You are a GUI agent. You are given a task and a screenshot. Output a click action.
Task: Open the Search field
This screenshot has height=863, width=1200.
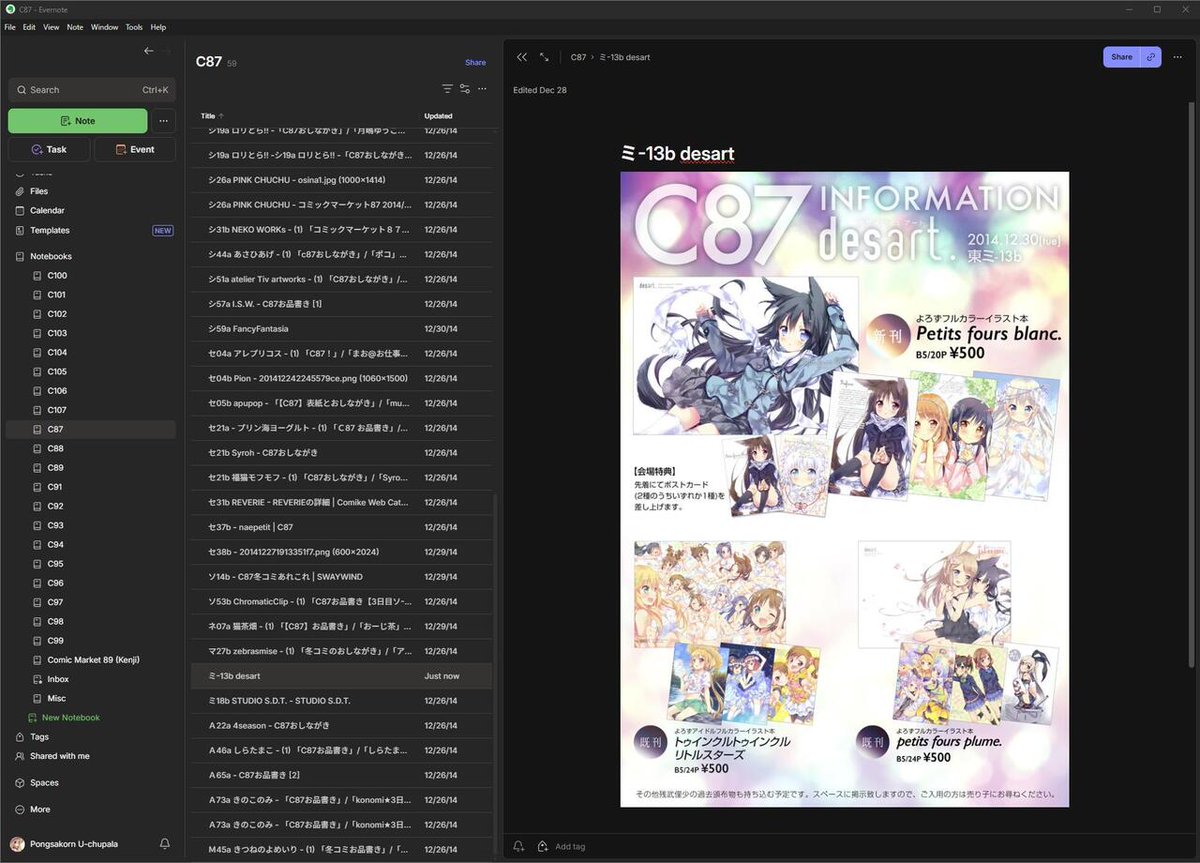(92, 90)
